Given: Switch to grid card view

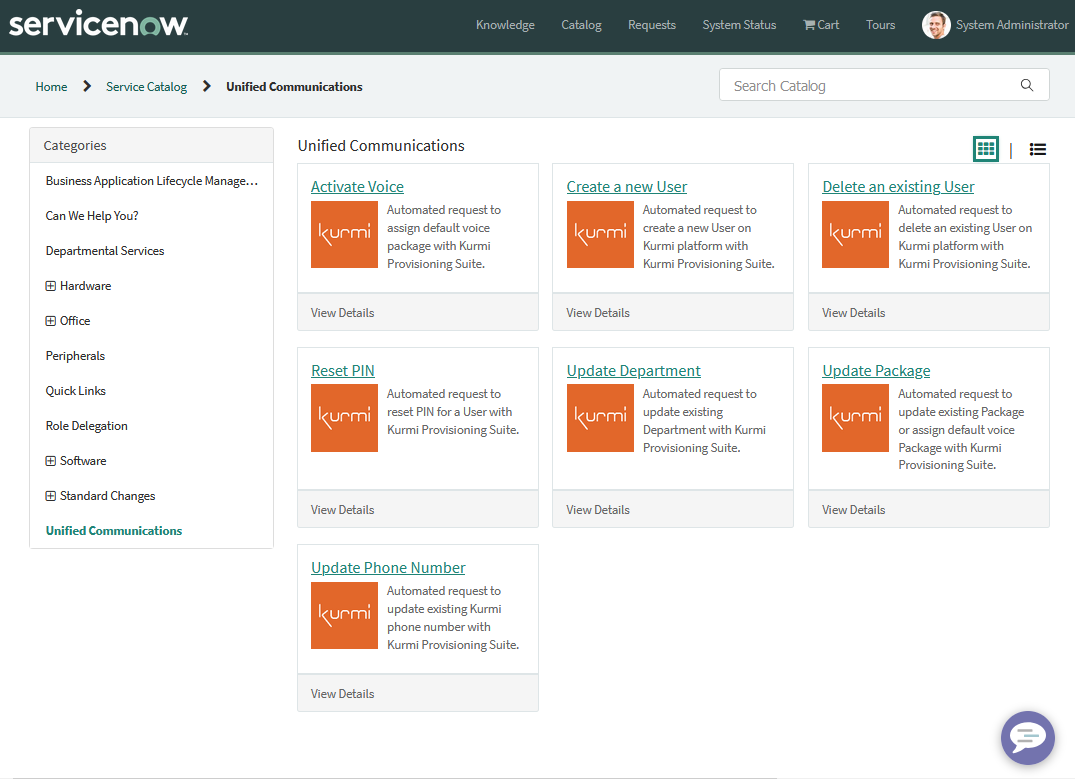Looking at the screenshot, I should point(986,149).
